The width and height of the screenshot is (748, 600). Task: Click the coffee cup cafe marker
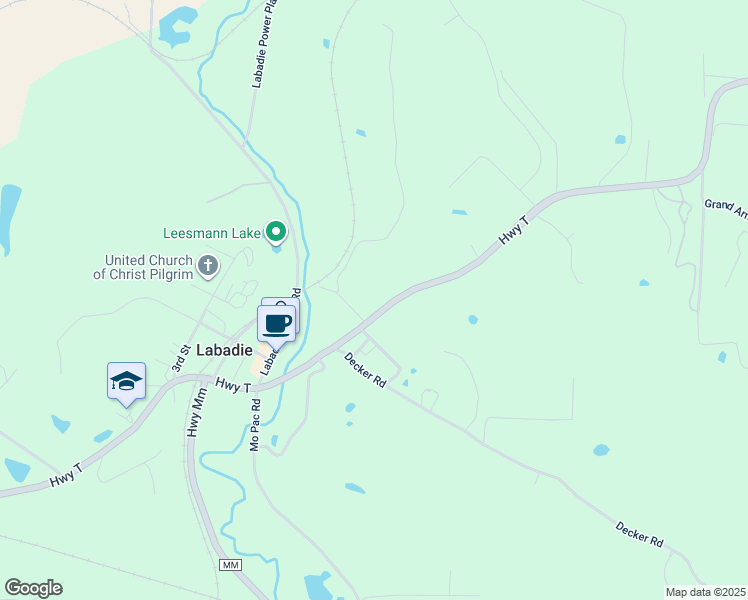[276, 324]
